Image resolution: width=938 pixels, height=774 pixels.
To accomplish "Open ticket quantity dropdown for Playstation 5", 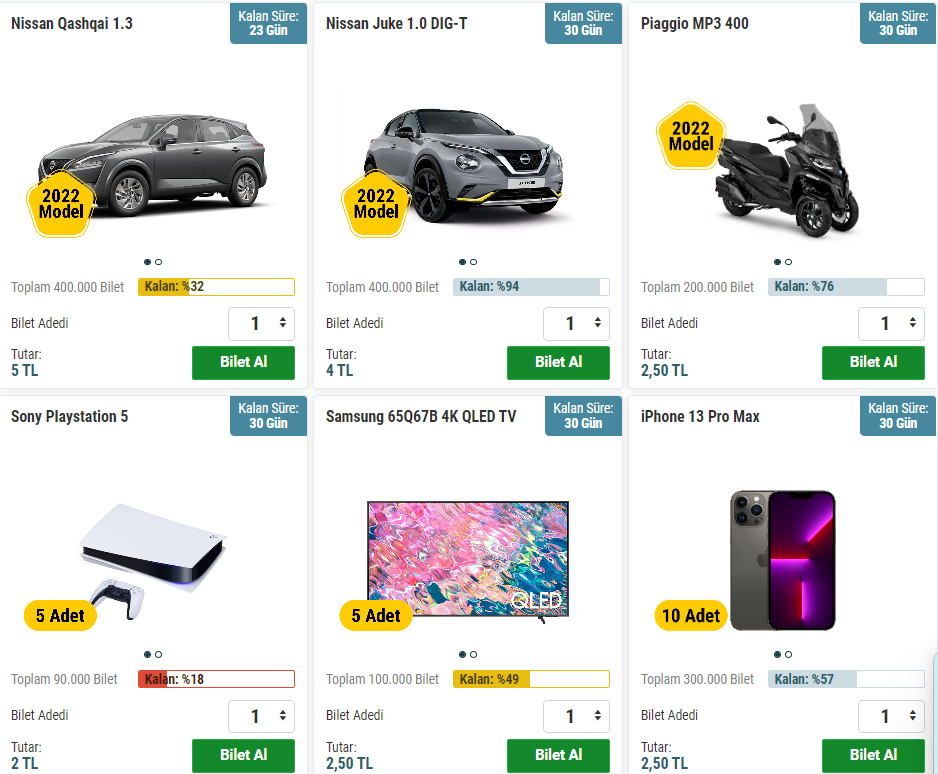I will click(x=262, y=716).
